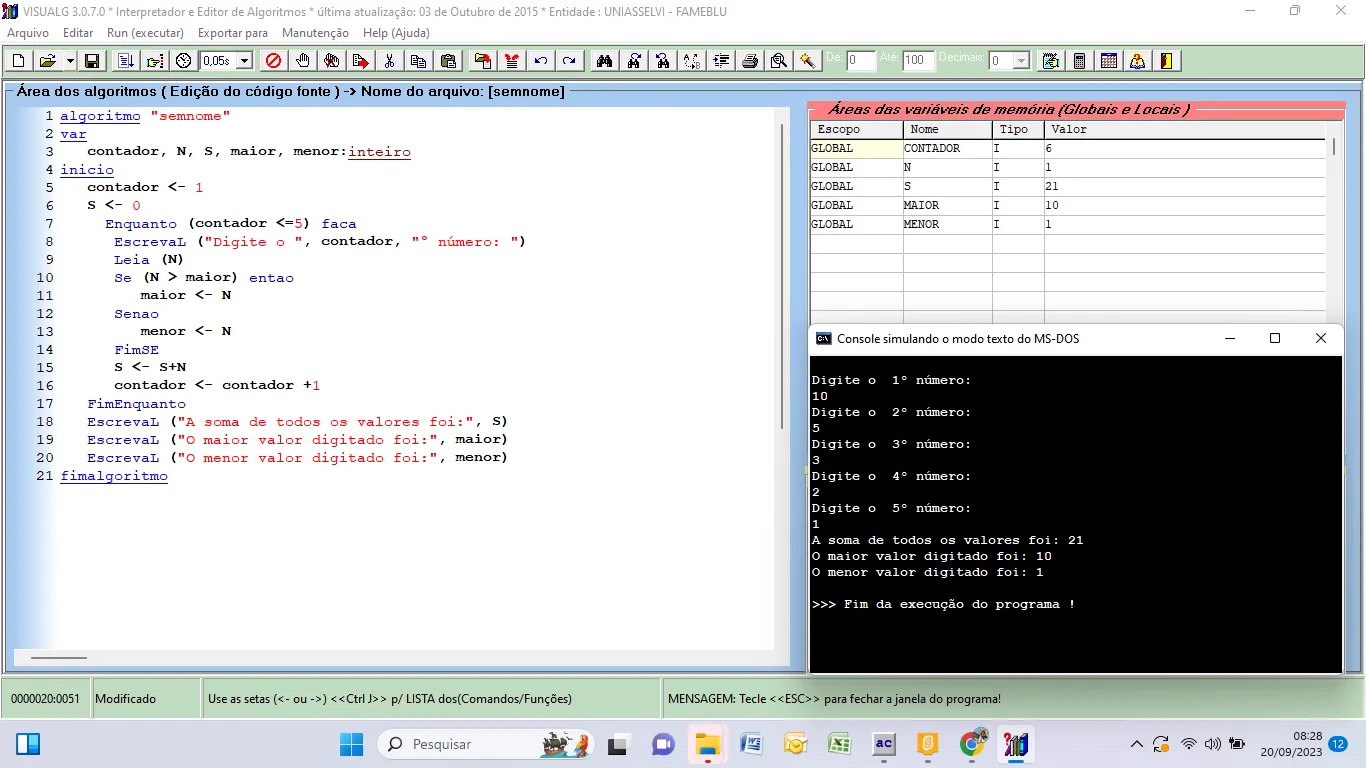Open the 0,05s timer delay dropdown
The width and height of the screenshot is (1366, 768).
click(244, 61)
